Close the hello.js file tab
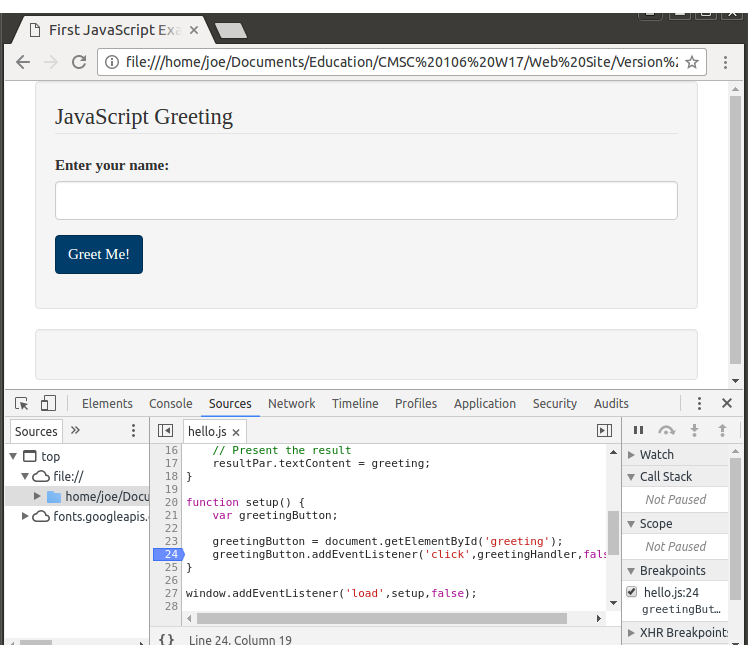Image resolution: width=748 pixels, height=658 pixels. point(236,432)
